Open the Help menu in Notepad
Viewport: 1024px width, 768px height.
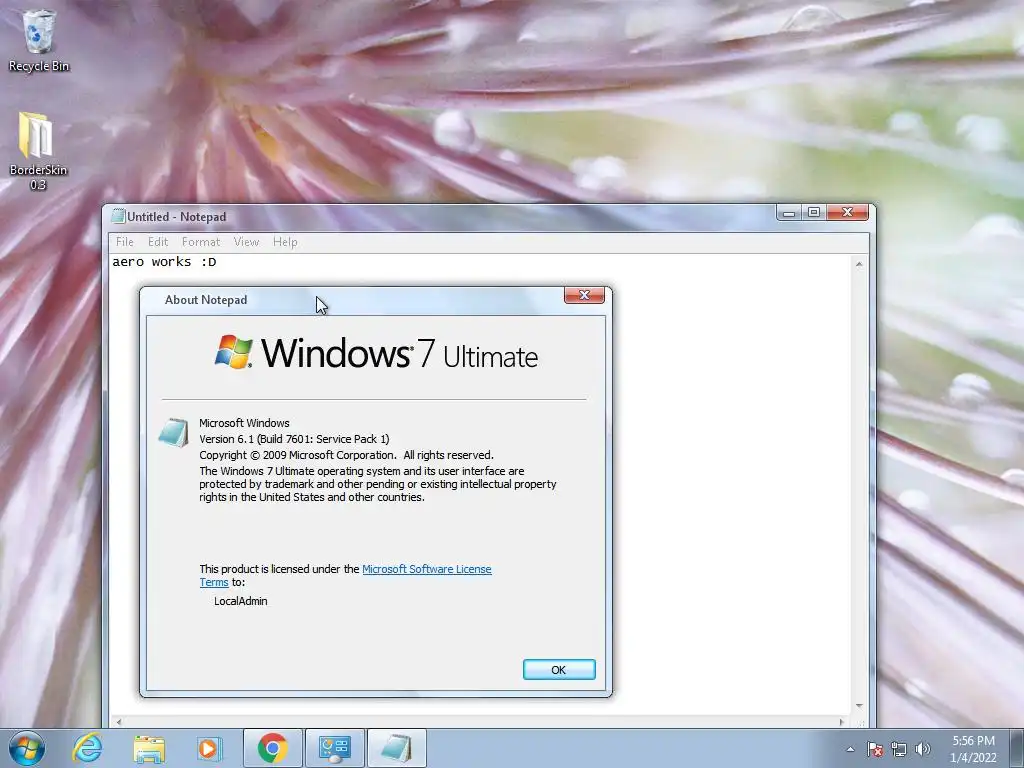pyautogui.click(x=285, y=242)
